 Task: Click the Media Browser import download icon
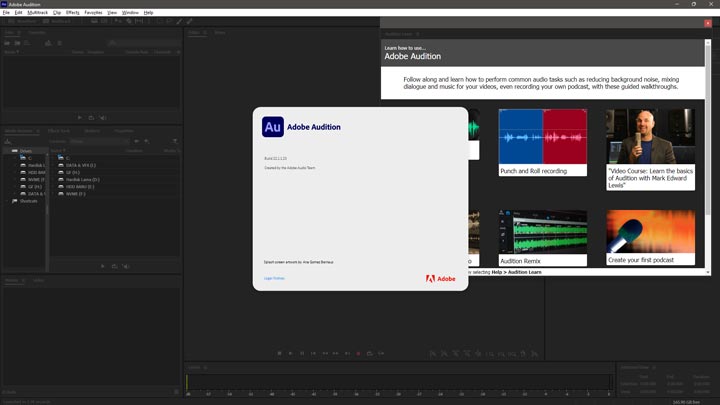pyautogui.click(x=7, y=141)
